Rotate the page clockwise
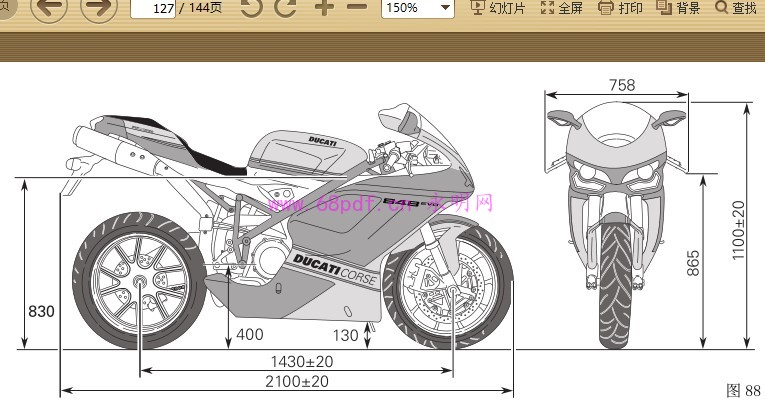The image size is (765, 401). tap(285, 7)
